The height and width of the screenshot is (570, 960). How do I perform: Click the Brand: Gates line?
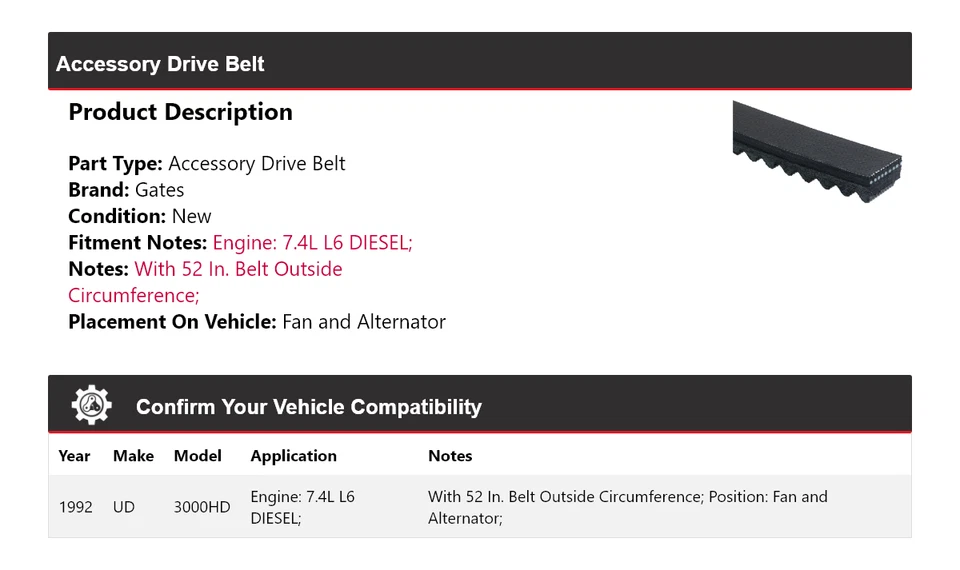click(x=126, y=190)
